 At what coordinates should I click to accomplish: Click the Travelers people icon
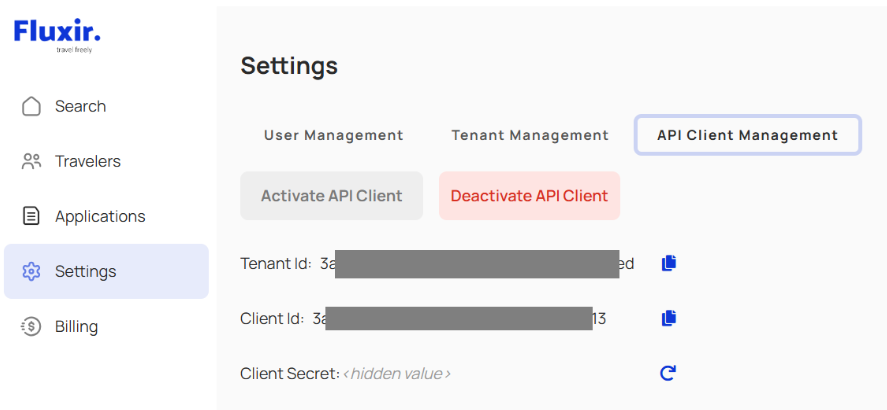pyautogui.click(x=32, y=161)
